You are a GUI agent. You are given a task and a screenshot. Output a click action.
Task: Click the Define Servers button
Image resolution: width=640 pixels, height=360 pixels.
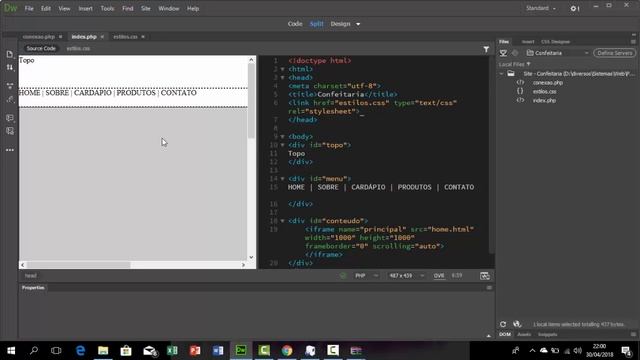point(614,53)
